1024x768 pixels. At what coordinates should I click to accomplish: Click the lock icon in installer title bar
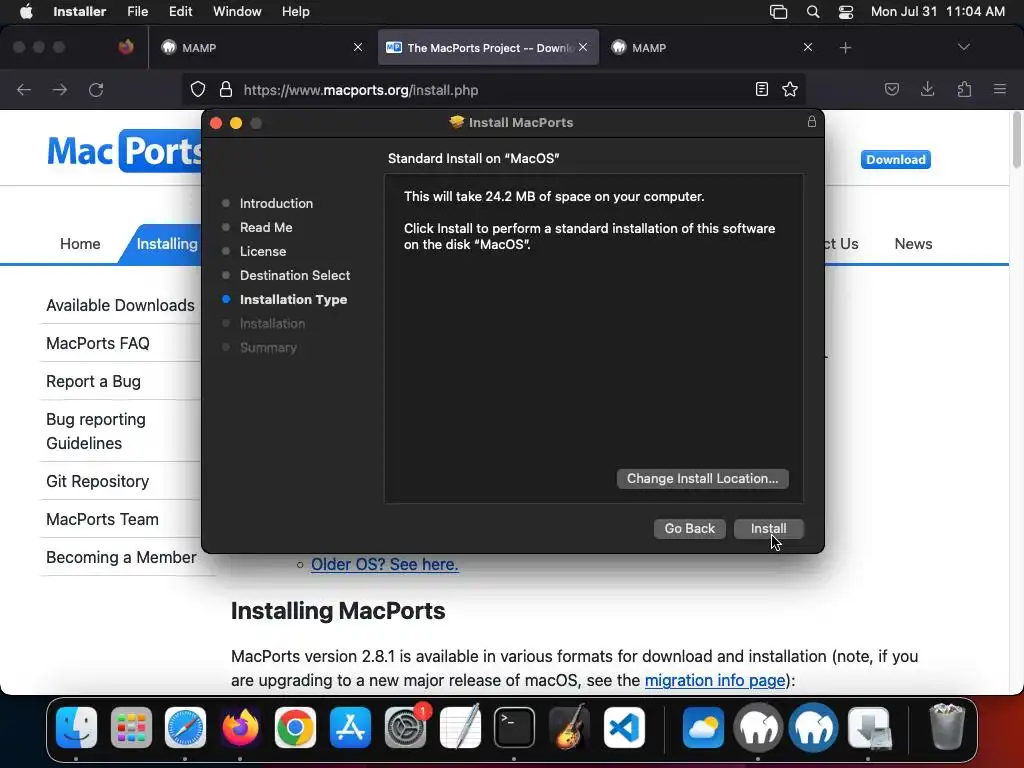pos(811,121)
